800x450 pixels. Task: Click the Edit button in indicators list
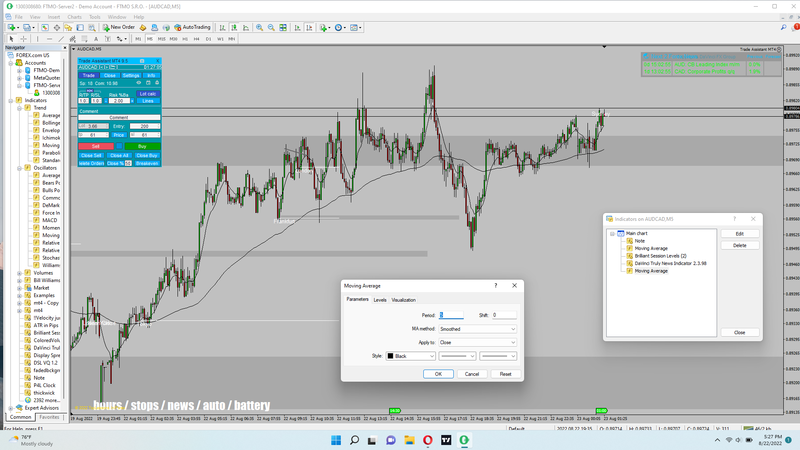coord(739,233)
